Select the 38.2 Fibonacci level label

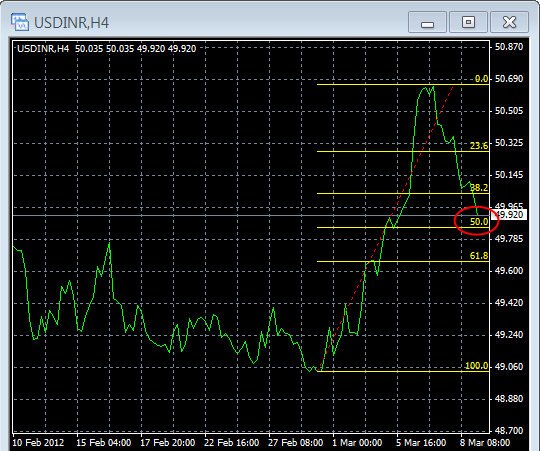[479, 188]
